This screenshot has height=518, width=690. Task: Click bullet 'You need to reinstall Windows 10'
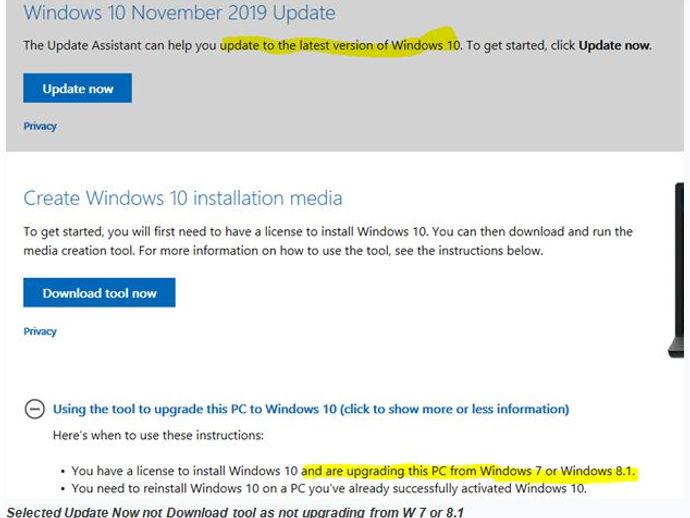pyautogui.click(x=329, y=489)
